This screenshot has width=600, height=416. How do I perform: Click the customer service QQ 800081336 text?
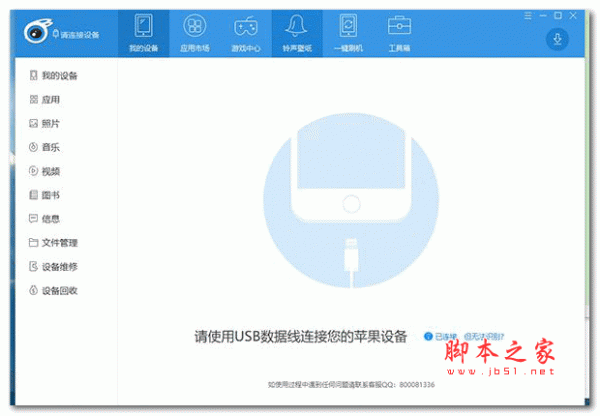[x=351, y=385]
